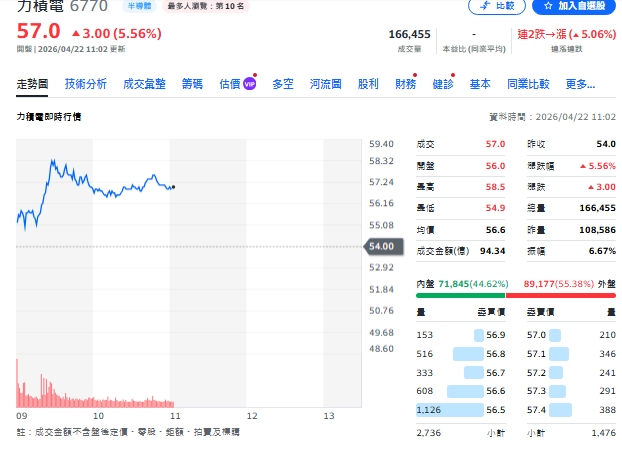This screenshot has height=450, width=622.
Task: Open the 基本 tab
Action: coord(480,84)
